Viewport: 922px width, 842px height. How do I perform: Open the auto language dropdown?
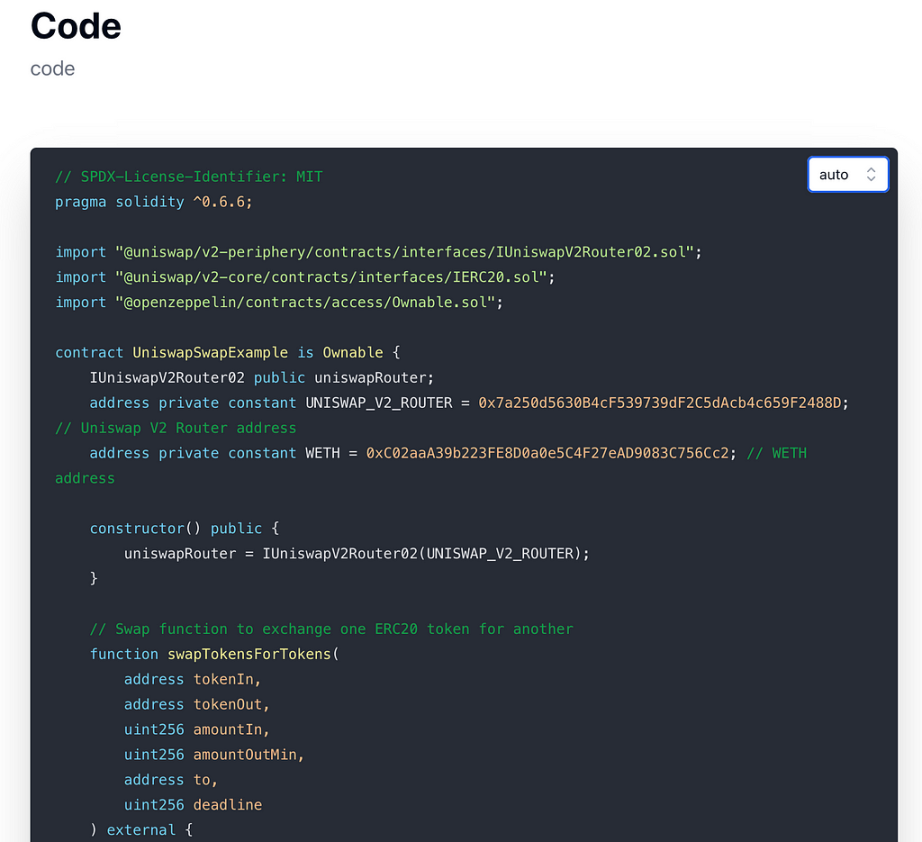click(x=848, y=175)
